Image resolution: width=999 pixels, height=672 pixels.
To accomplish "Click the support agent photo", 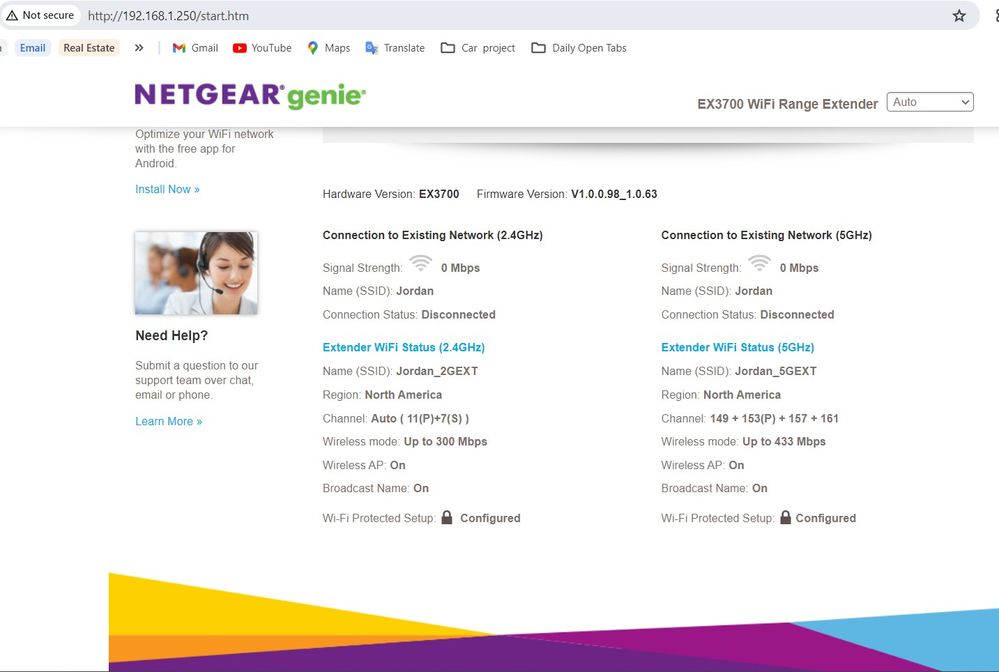I will (196, 273).
